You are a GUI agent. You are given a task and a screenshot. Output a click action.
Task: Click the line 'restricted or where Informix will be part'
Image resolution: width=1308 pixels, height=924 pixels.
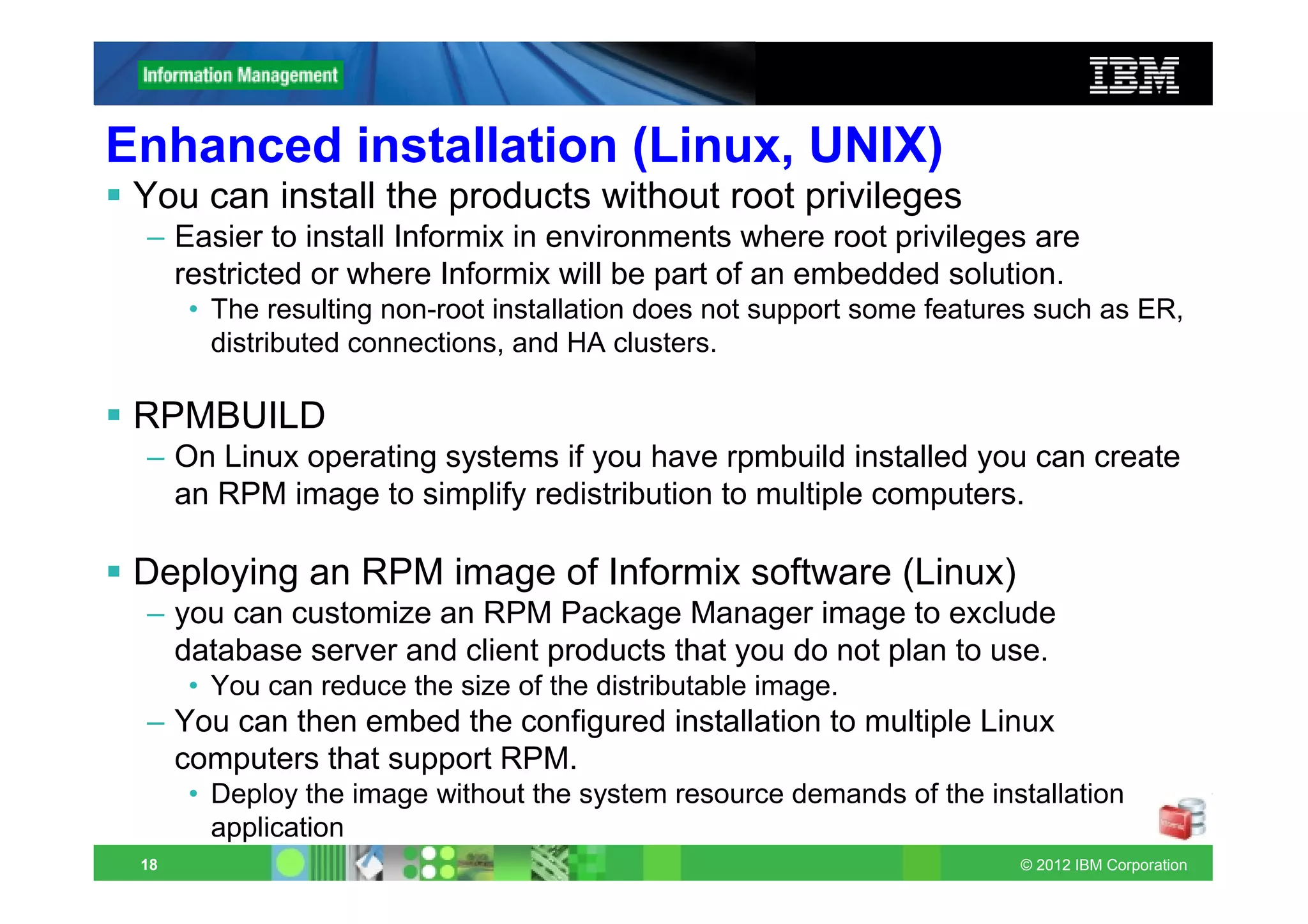(x=620, y=275)
